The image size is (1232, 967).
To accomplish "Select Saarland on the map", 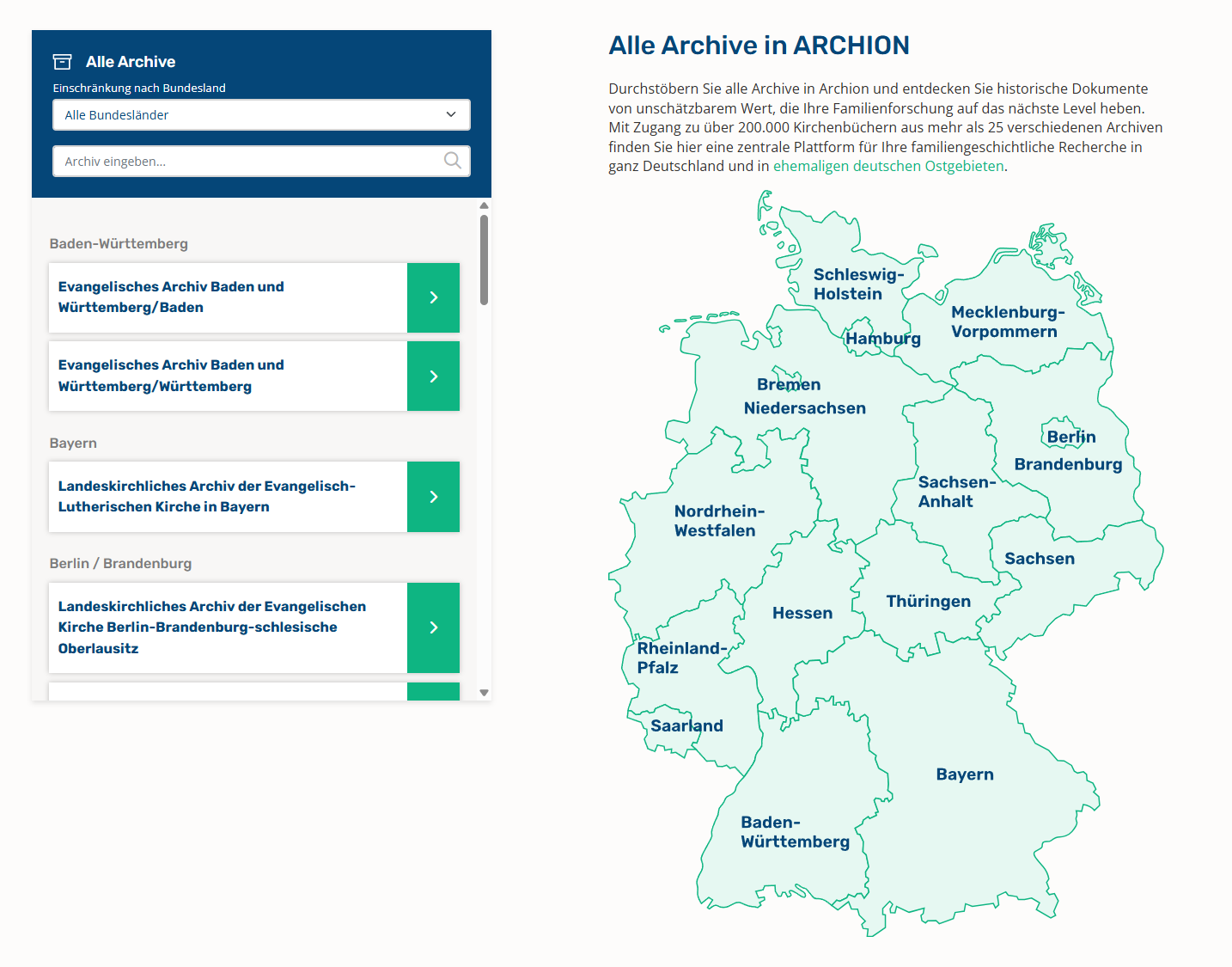I will coord(686,725).
